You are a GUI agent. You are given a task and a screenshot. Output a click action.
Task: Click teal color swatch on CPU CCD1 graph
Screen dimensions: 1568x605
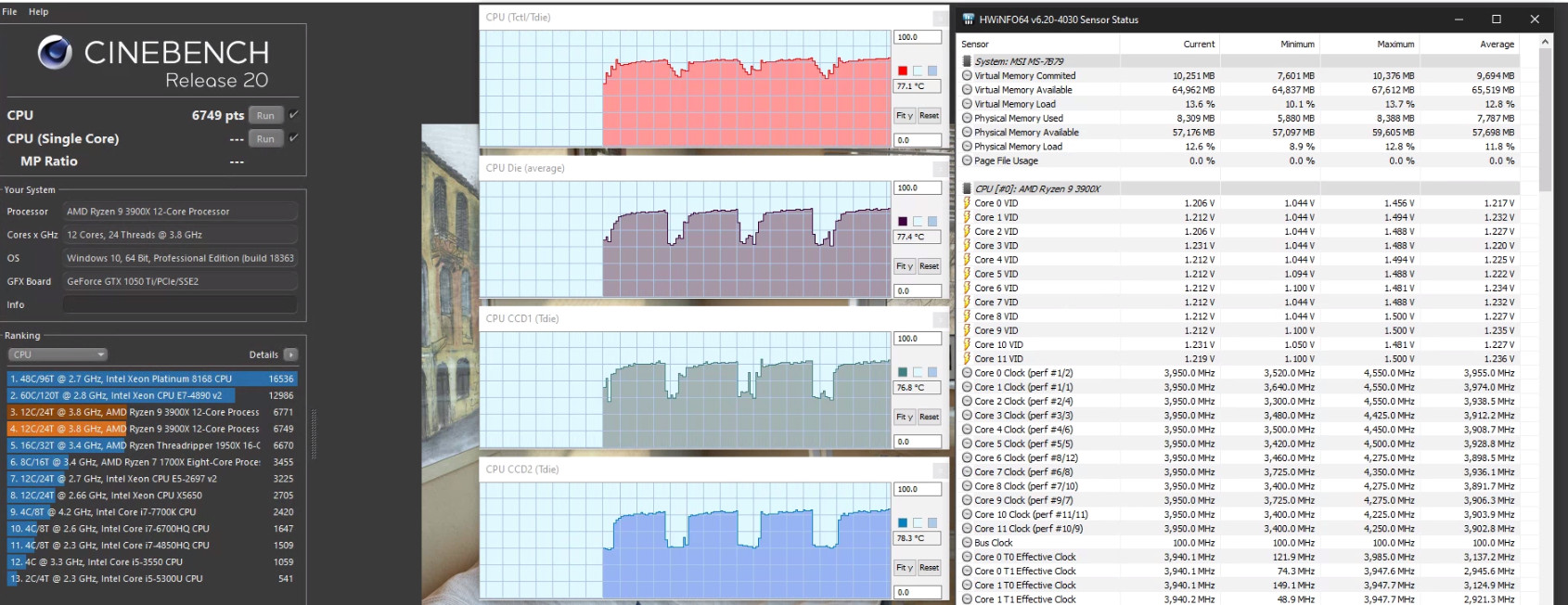click(903, 371)
